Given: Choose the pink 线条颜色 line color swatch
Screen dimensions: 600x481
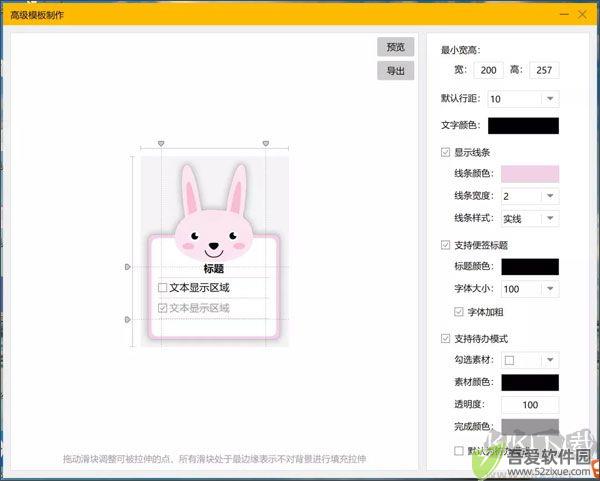Looking at the screenshot, I should point(530,174).
